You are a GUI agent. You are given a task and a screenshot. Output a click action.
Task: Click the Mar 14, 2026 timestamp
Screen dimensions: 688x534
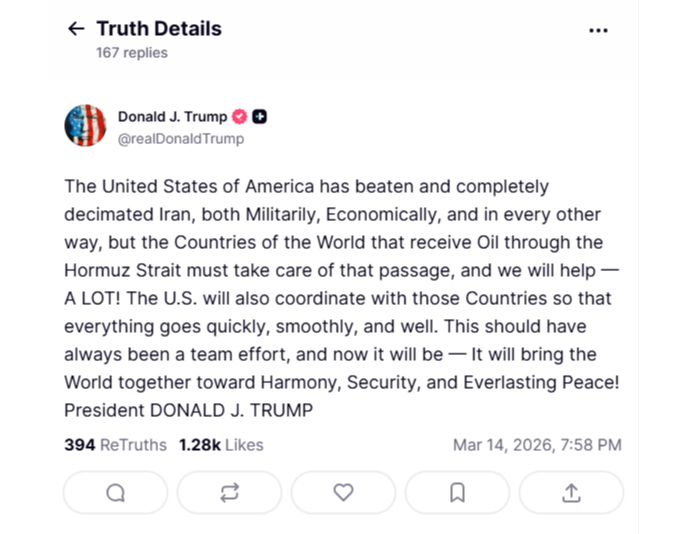point(537,444)
